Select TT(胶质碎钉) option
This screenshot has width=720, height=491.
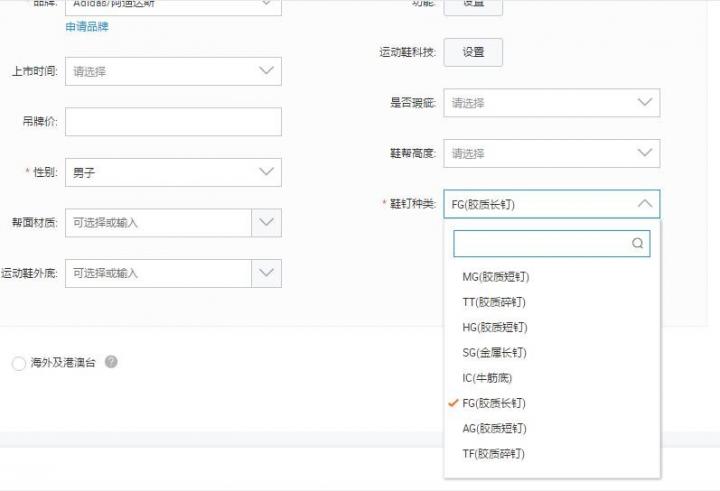pos(494,302)
